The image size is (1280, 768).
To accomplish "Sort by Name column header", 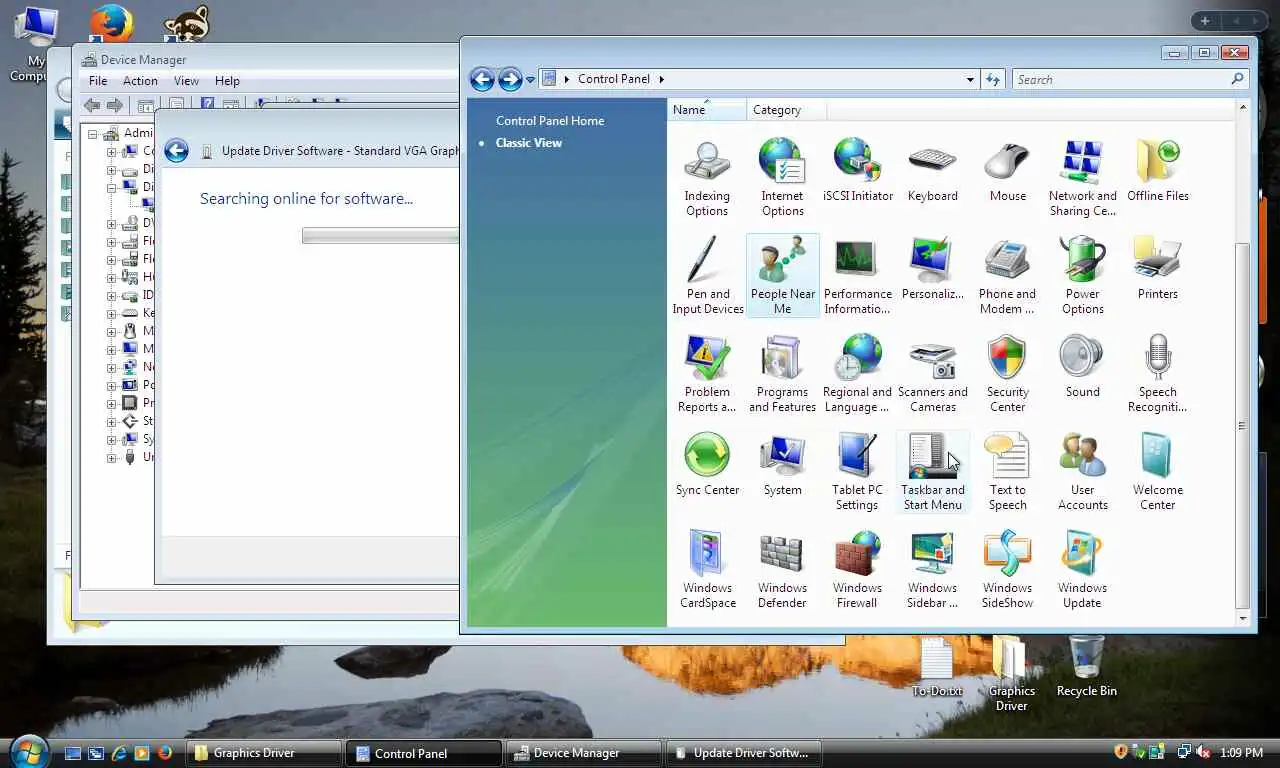I will point(706,110).
